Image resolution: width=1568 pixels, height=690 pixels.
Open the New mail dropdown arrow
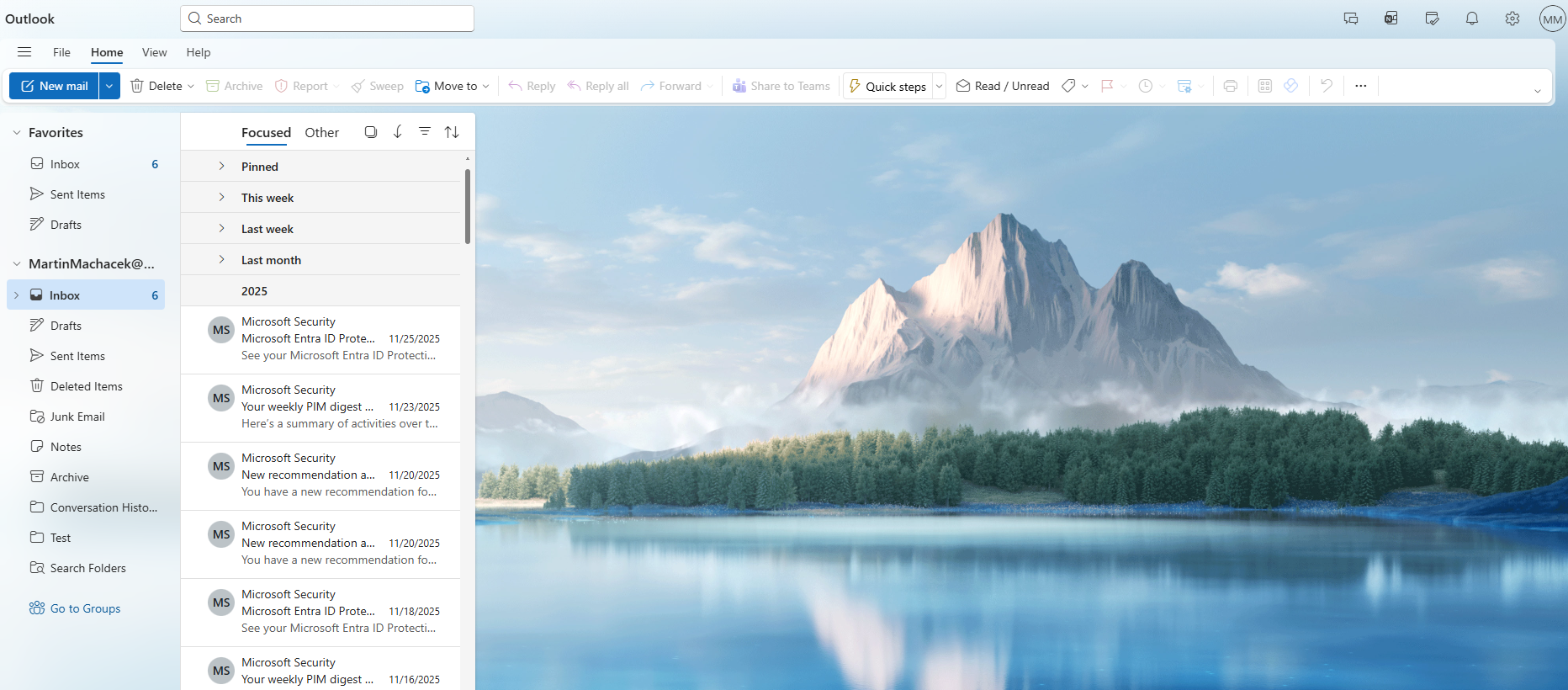(x=109, y=86)
